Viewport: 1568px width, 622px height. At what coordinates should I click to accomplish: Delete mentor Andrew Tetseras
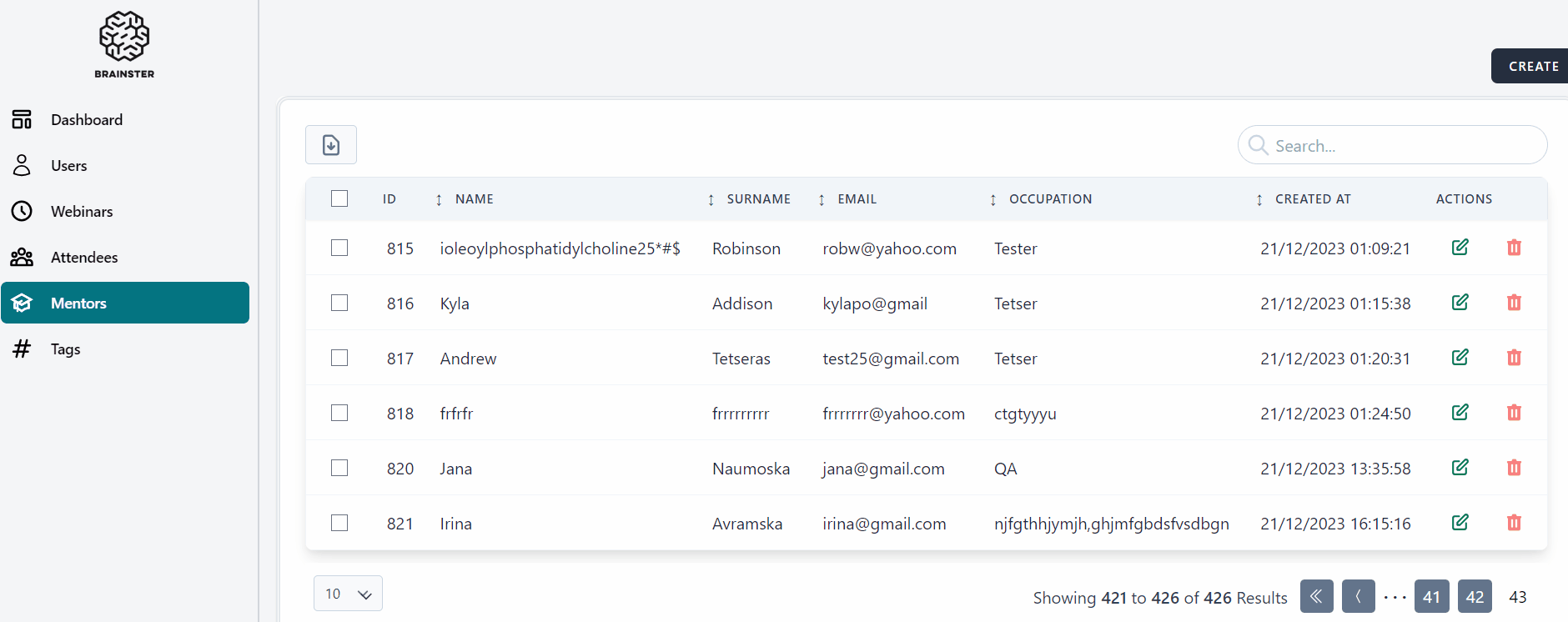(1514, 358)
